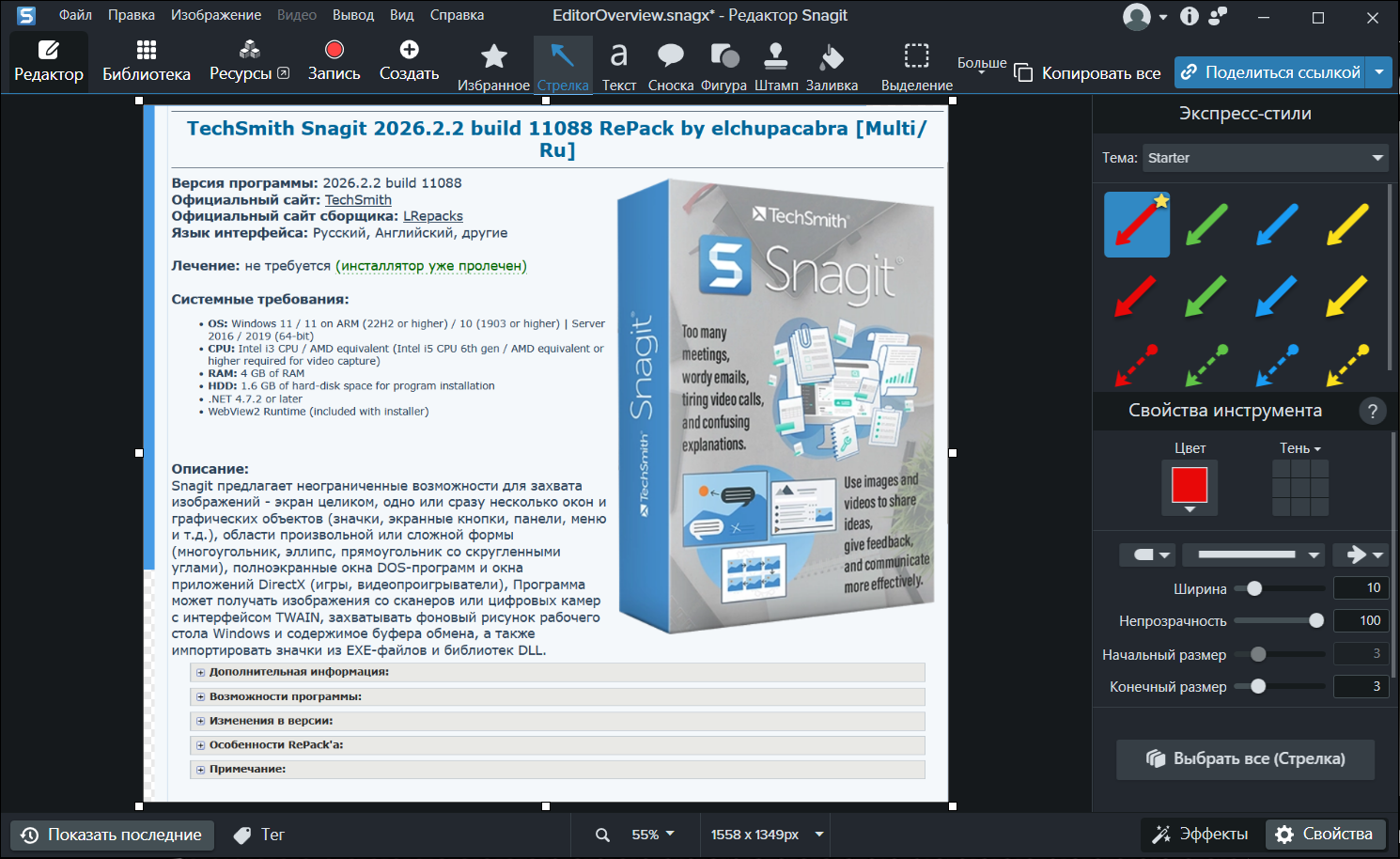Select the Стрелка arrow tool
The height and width of the screenshot is (859, 1400).
(563, 66)
